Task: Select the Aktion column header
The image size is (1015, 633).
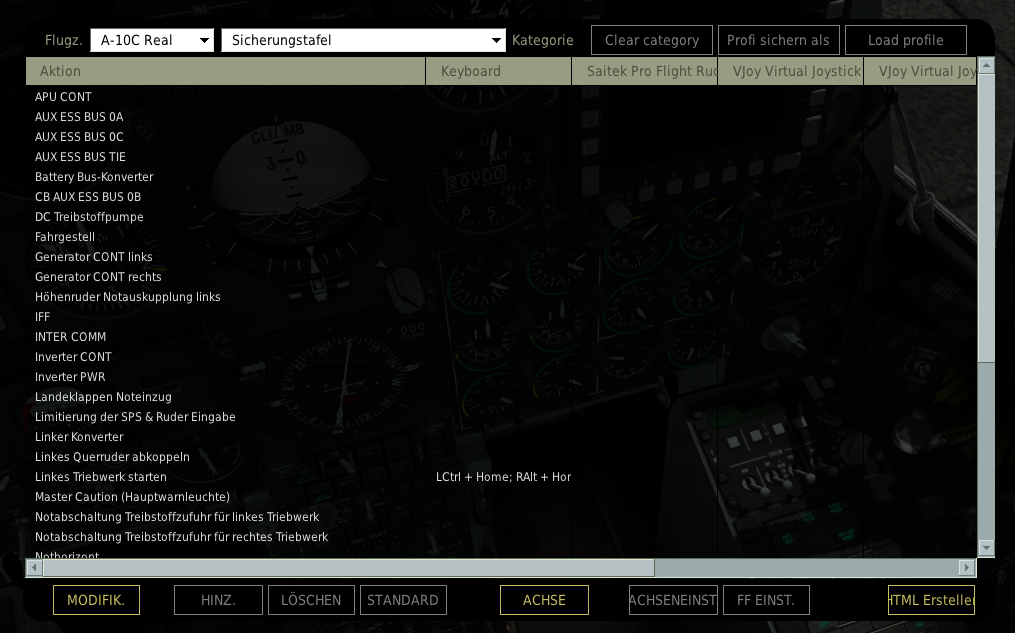Action: (225, 71)
